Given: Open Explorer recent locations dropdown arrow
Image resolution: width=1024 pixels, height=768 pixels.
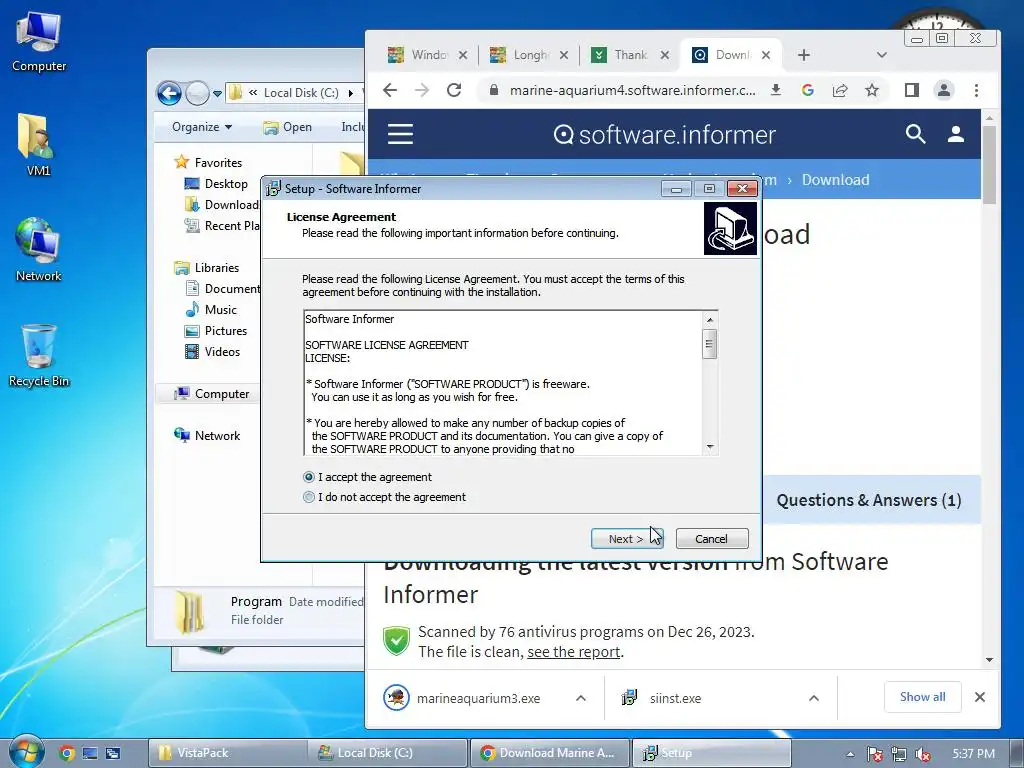Looking at the screenshot, I should pos(217,94).
